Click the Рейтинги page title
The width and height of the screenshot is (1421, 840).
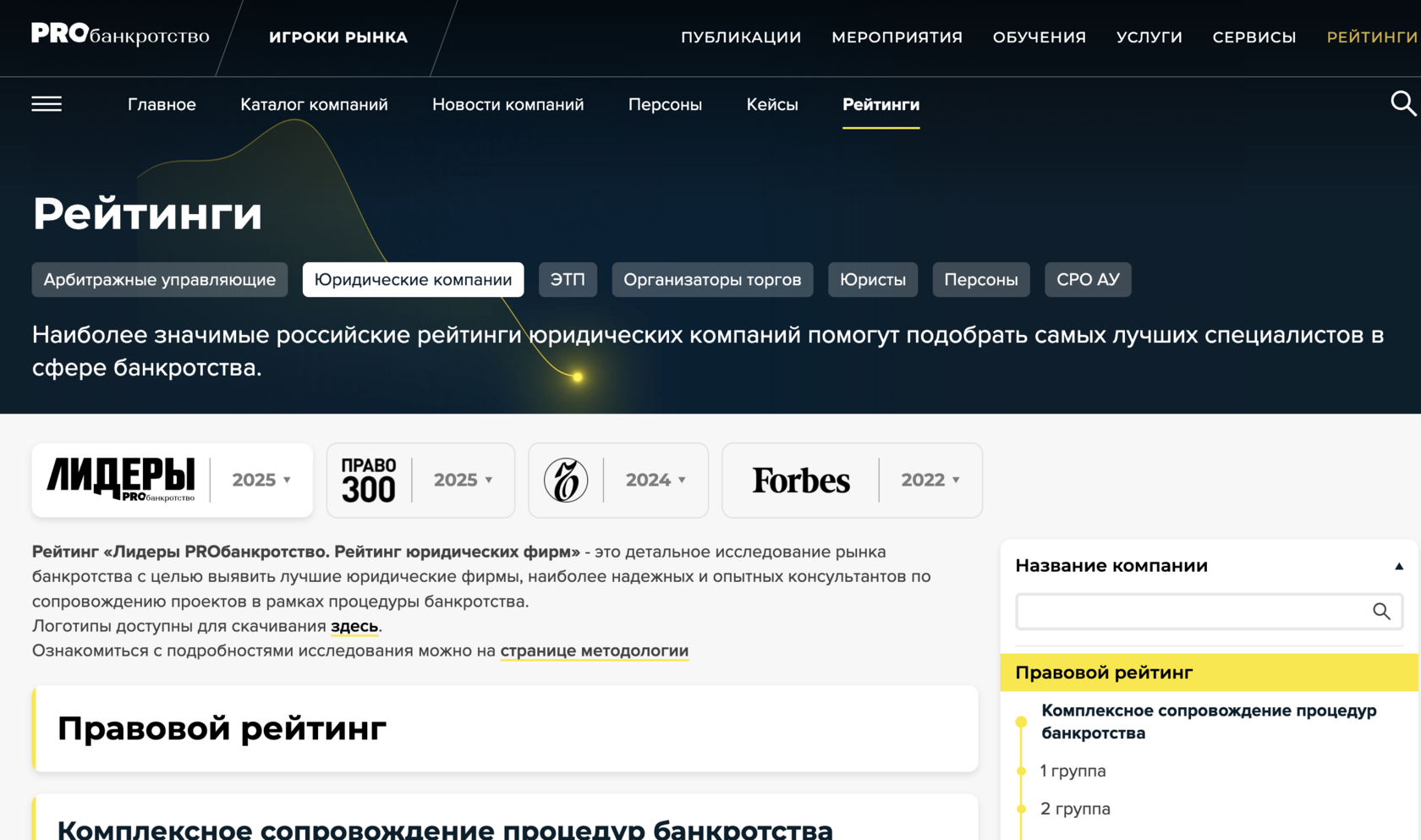(x=147, y=213)
